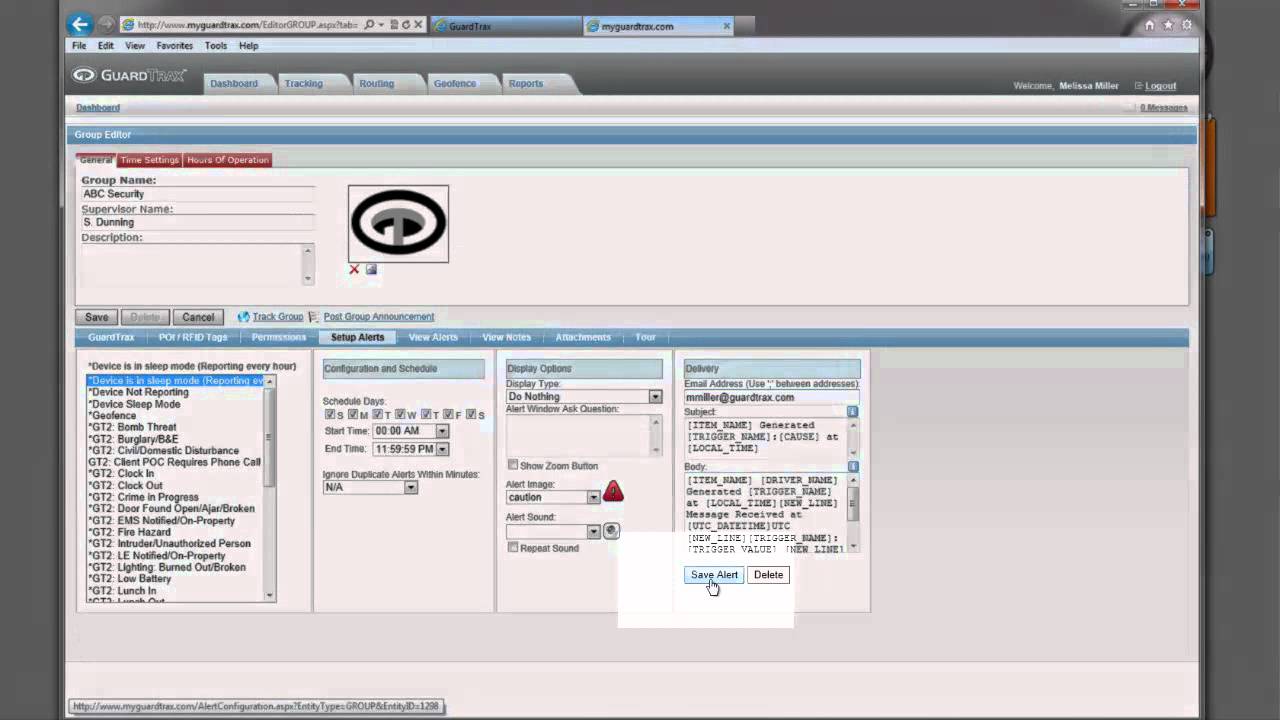1280x720 pixels.
Task: Open the browser Tools gear icon
Action: point(1187,25)
